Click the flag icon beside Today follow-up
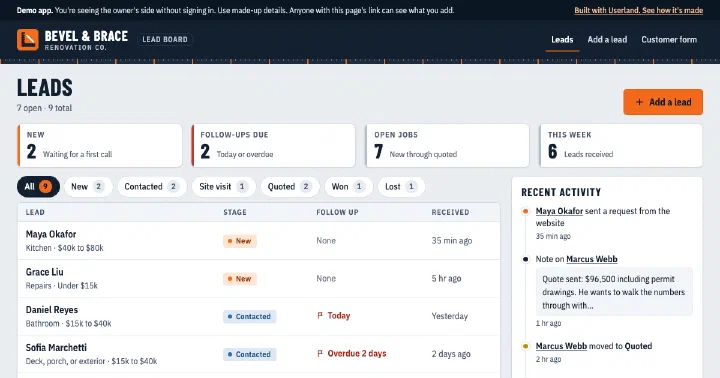Viewport: 720px width, 378px height. 320,316
